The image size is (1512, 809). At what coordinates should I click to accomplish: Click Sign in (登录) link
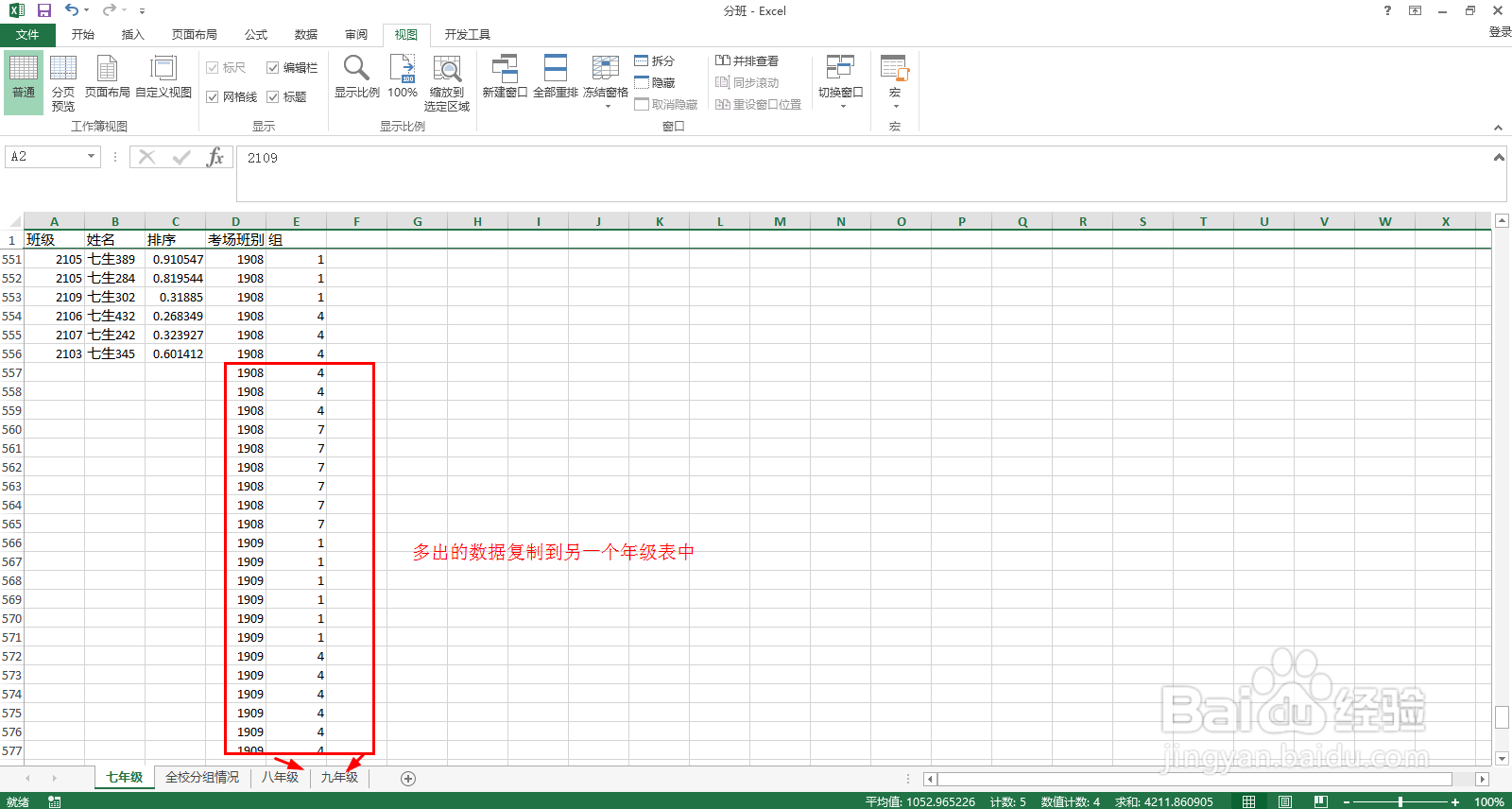[1500, 32]
